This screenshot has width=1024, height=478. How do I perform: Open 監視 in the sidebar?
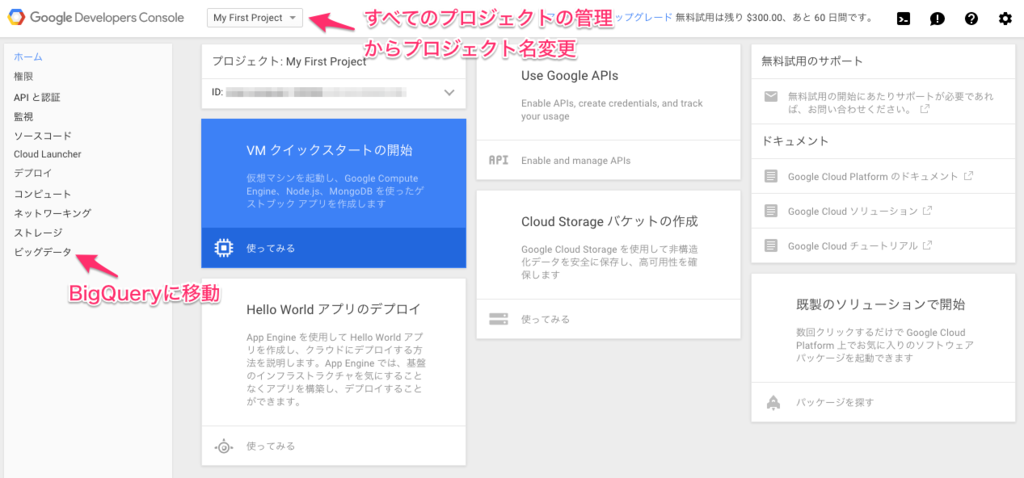tap(23, 117)
